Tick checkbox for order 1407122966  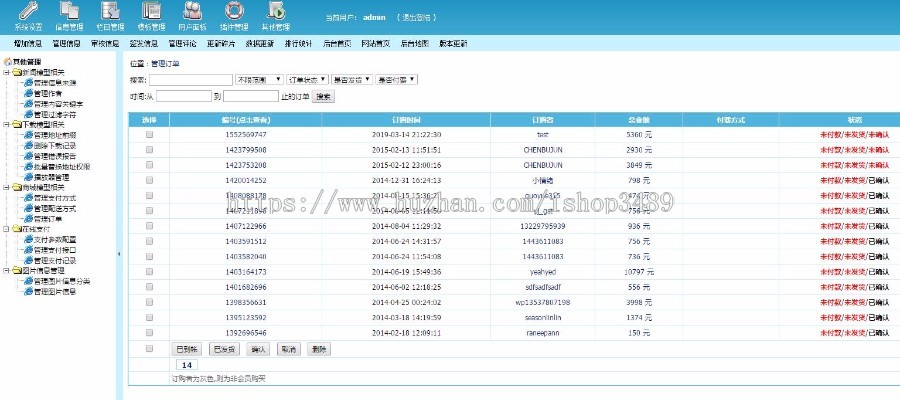[149, 226]
